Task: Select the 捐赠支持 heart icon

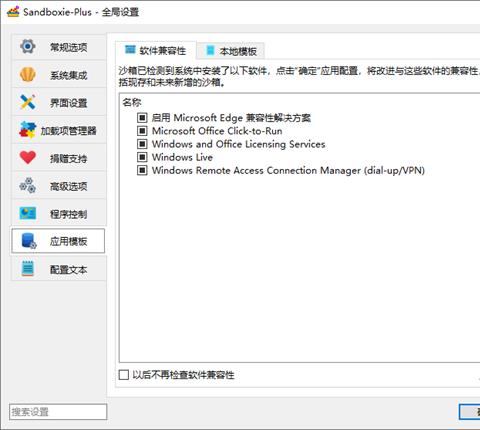Action: [28, 157]
